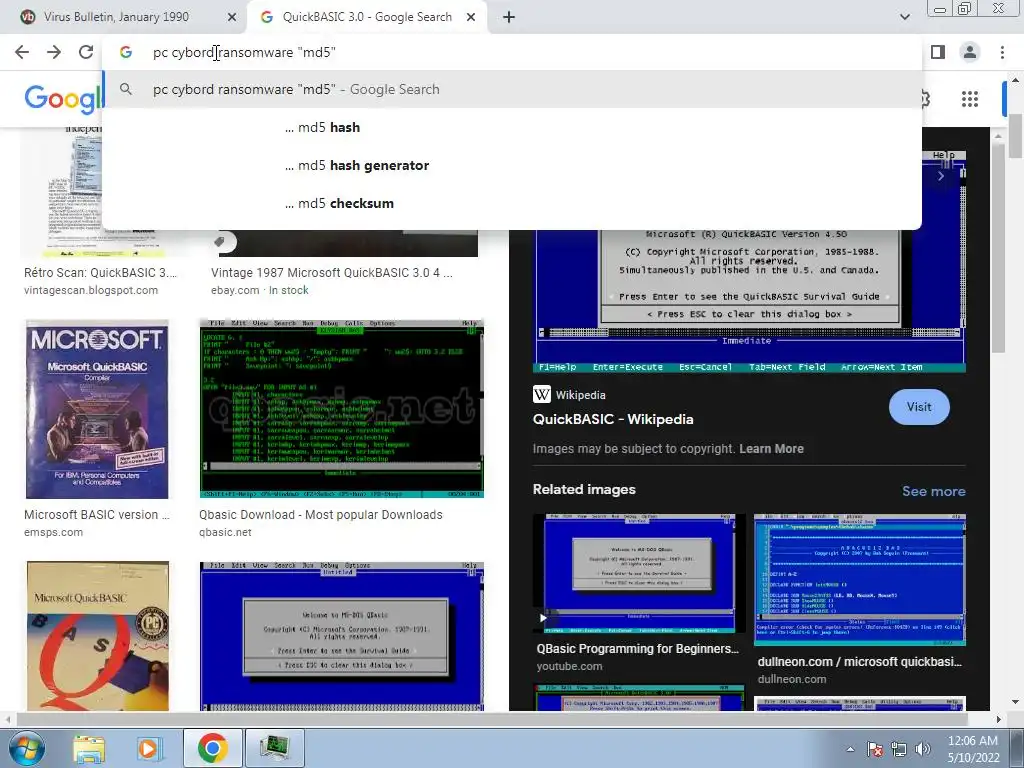This screenshot has width=1024, height=768.
Task: Pick the 'md5 checksum' suggestion
Action: tap(512, 203)
